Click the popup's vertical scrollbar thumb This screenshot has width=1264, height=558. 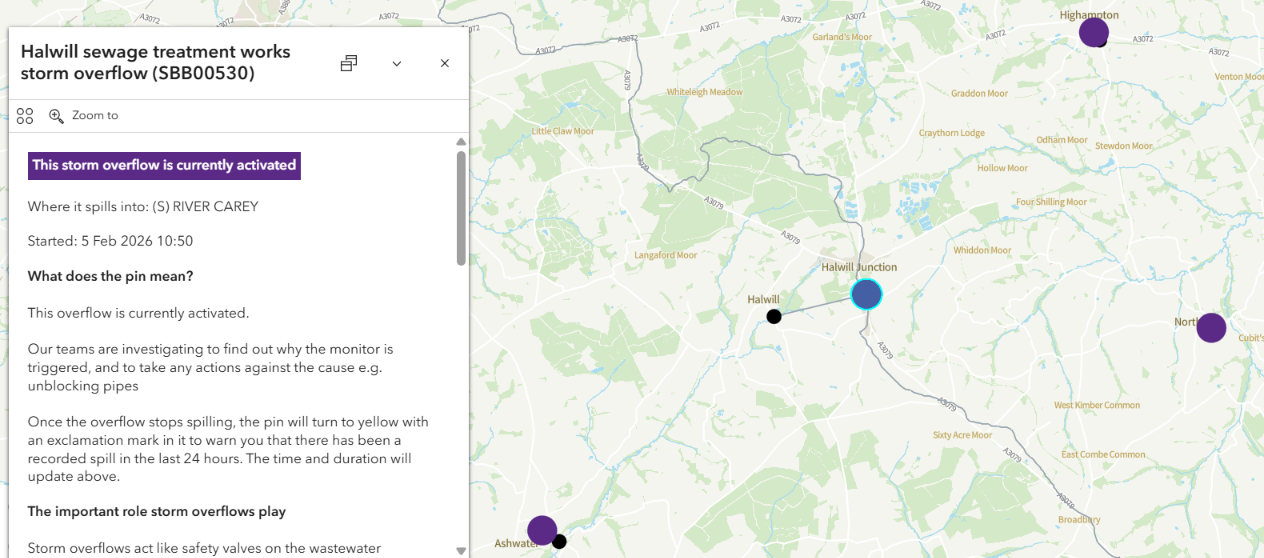[x=461, y=207]
